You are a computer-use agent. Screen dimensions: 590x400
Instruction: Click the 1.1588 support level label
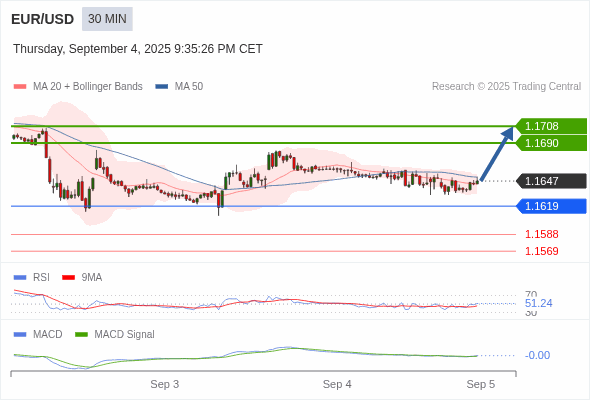coord(542,234)
